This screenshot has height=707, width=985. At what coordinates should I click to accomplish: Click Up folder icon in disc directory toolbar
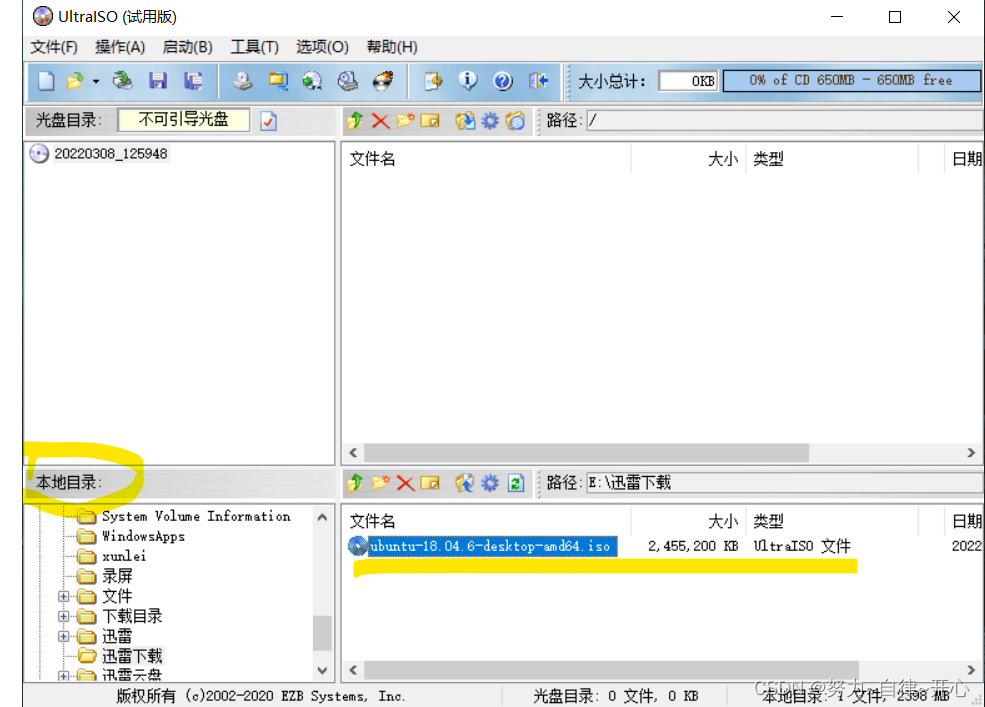(x=355, y=120)
